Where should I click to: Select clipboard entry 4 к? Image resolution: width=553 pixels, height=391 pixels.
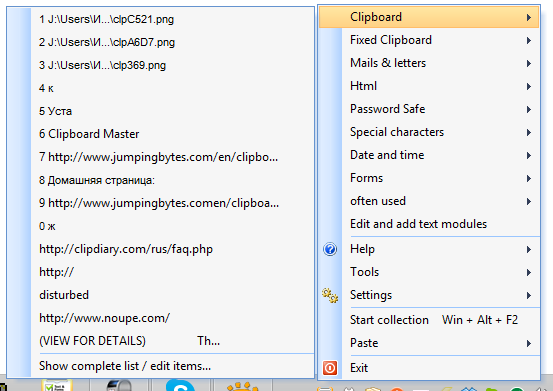[x=160, y=88]
